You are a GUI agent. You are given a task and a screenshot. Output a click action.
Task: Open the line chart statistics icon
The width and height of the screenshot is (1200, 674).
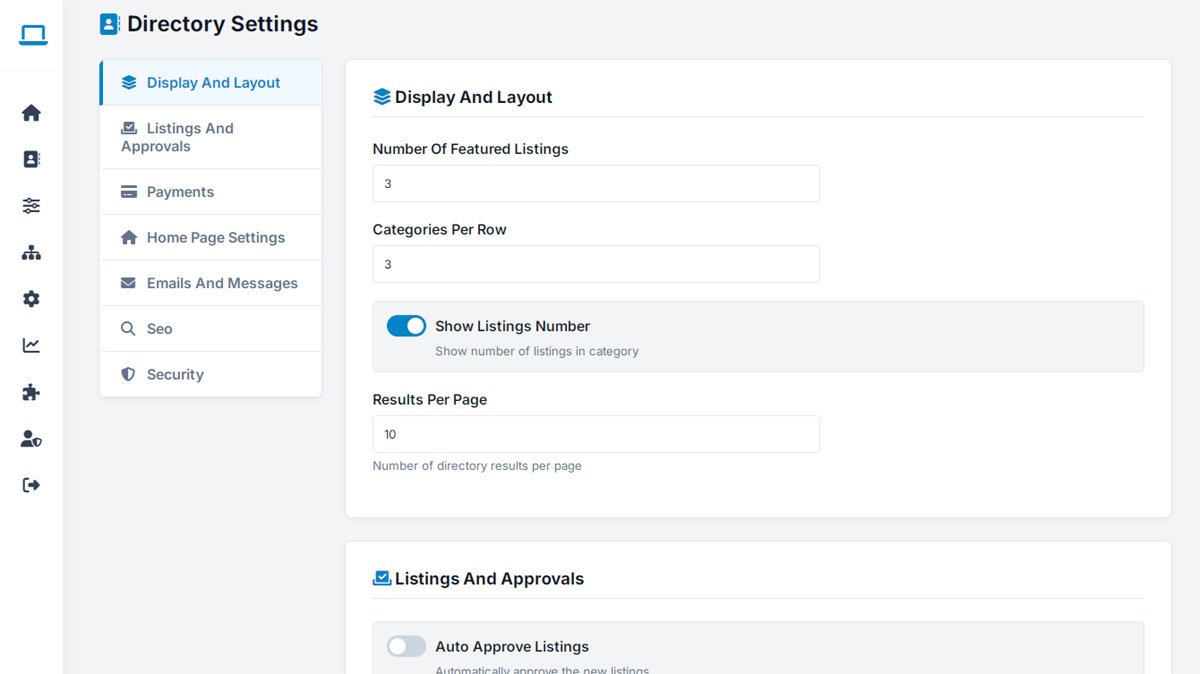click(x=31, y=345)
